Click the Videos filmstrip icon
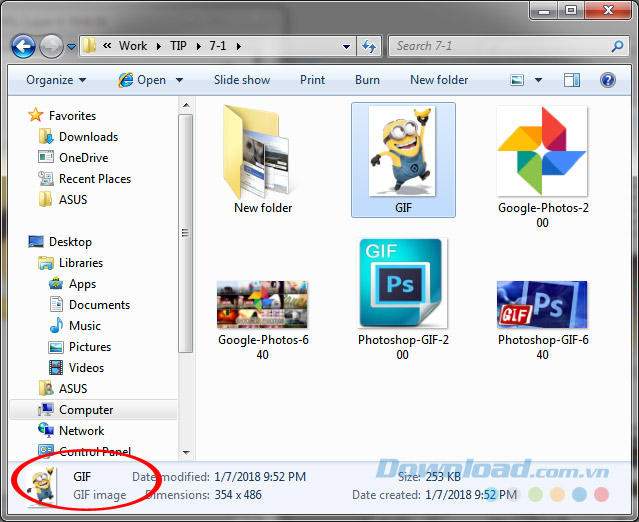This screenshot has width=639, height=522. pyautogui.click(x=56, y=368)
